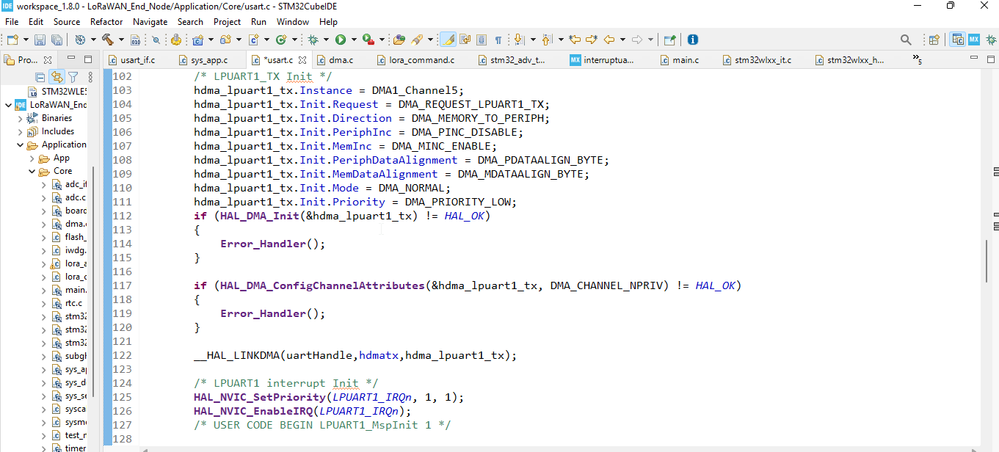The width and height of the screenshot is (999, 452).
Task: Show hidden editor tabs list
Action: tap(918, 59)
